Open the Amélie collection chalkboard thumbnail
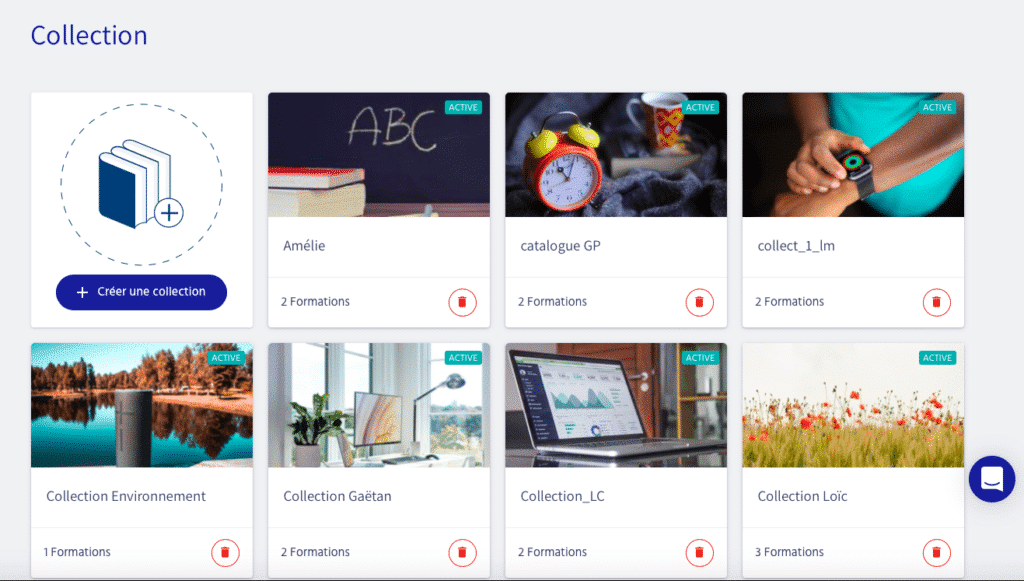Viewport: 1024px width, 581px height. pos(379,155)
